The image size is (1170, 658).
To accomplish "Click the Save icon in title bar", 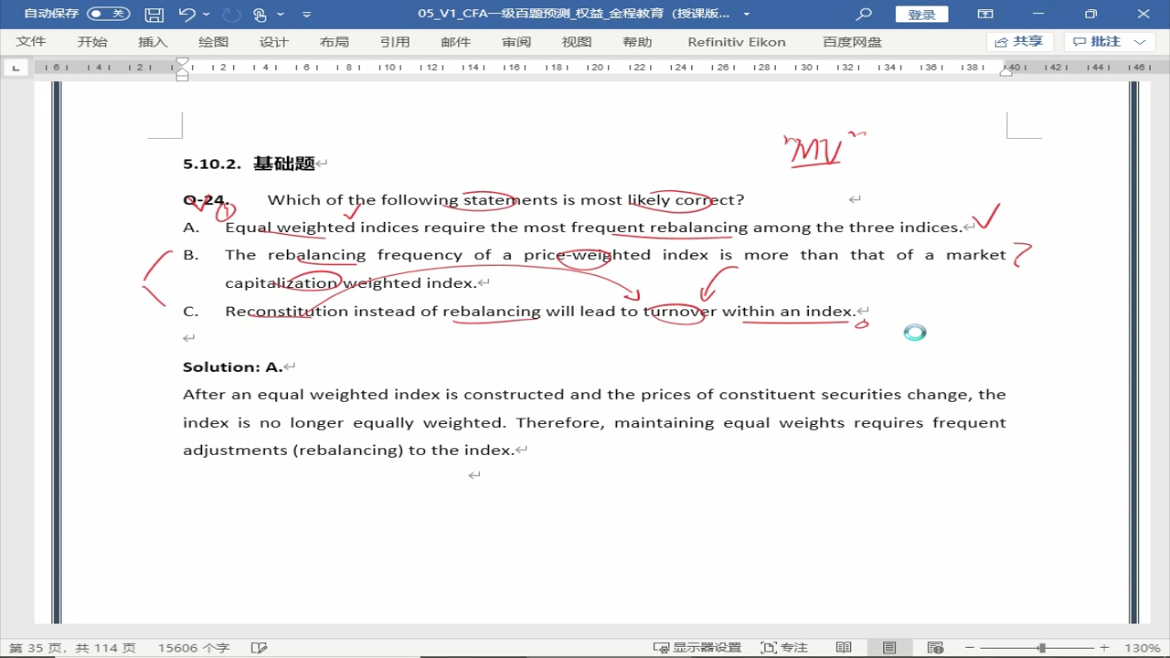I will pos(154,14).
